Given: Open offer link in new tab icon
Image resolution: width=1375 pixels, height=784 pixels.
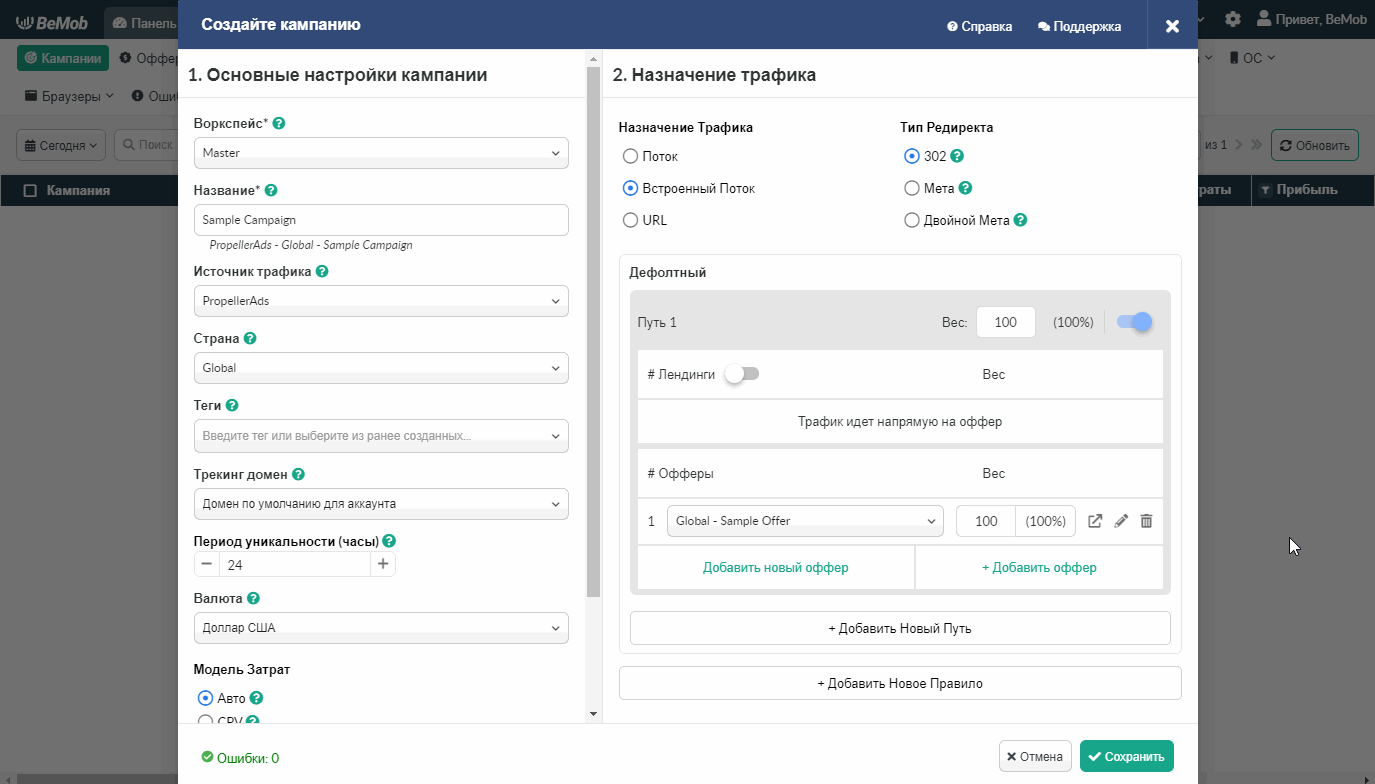Looking at the screenshot, I should [x=1095, y=521].
